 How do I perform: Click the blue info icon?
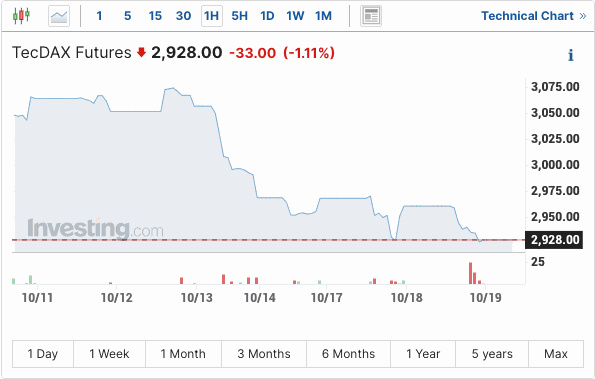[571, 55]
